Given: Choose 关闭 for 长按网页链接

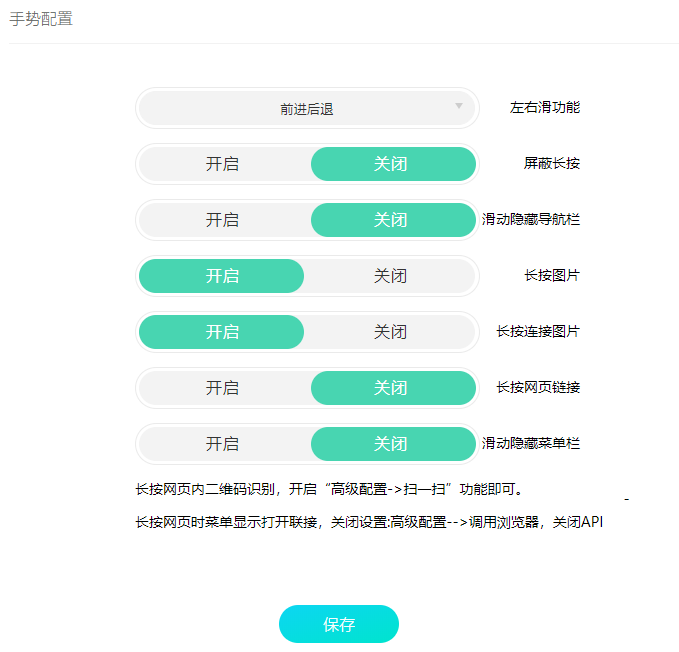Looking at the screenshot, I should [393, 388].
